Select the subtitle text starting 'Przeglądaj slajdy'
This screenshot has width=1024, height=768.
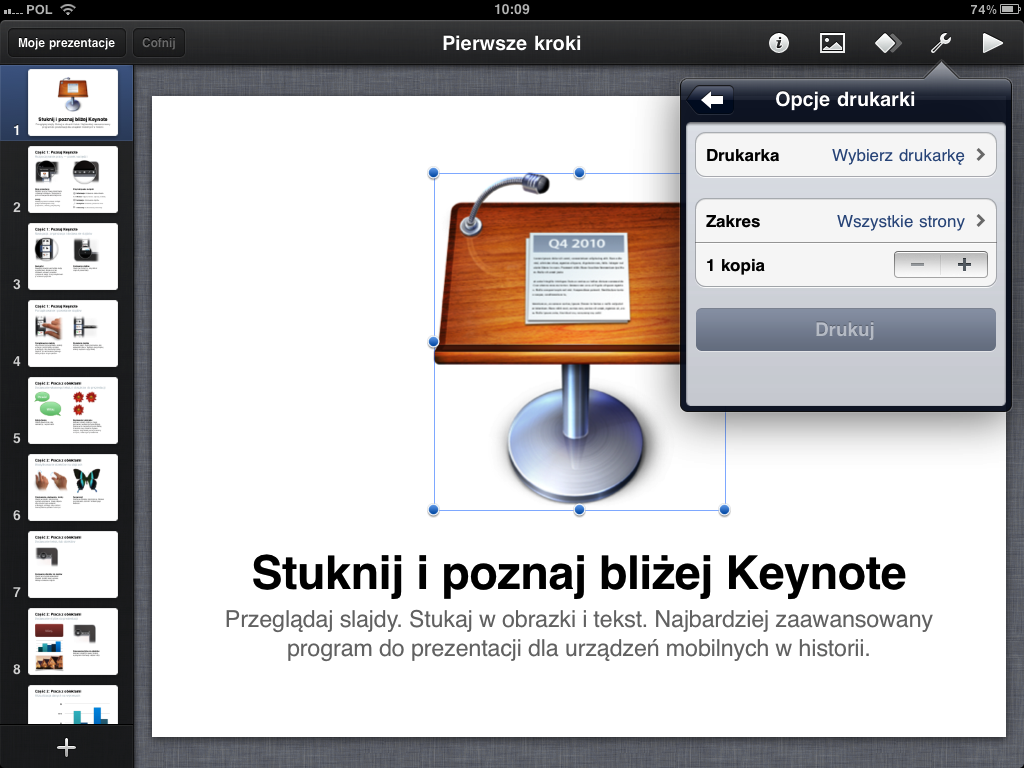[x=579, y=633]
